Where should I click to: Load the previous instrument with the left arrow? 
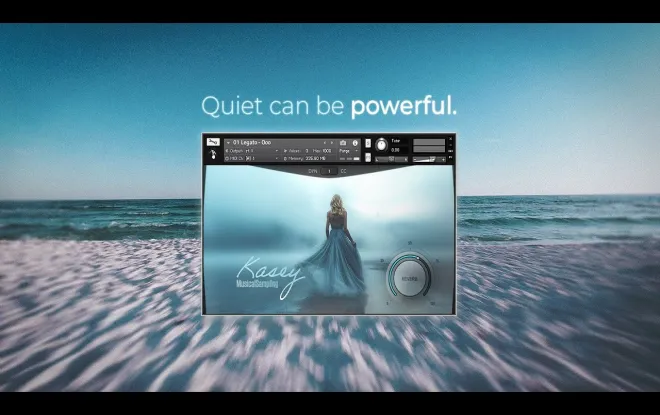coord(325,143)
